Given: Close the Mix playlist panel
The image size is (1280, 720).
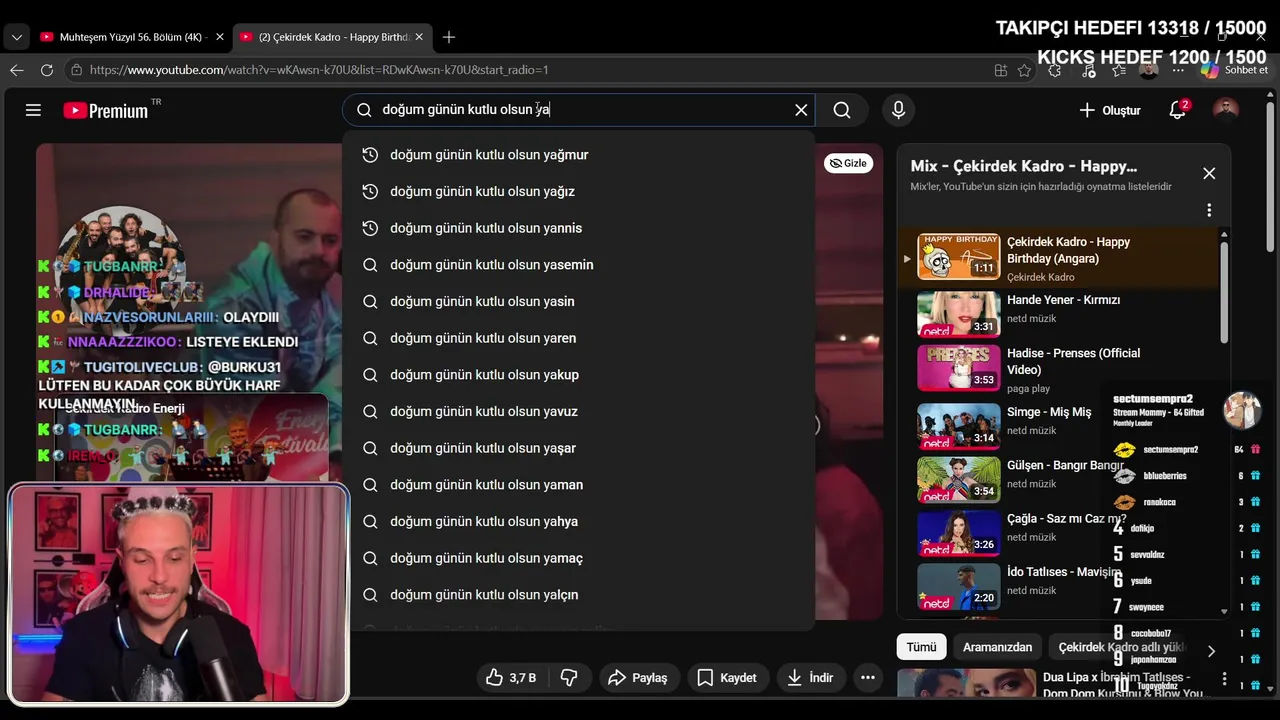Looking at the screenshot, I should pyautogui.click(x=1209, y=173).
